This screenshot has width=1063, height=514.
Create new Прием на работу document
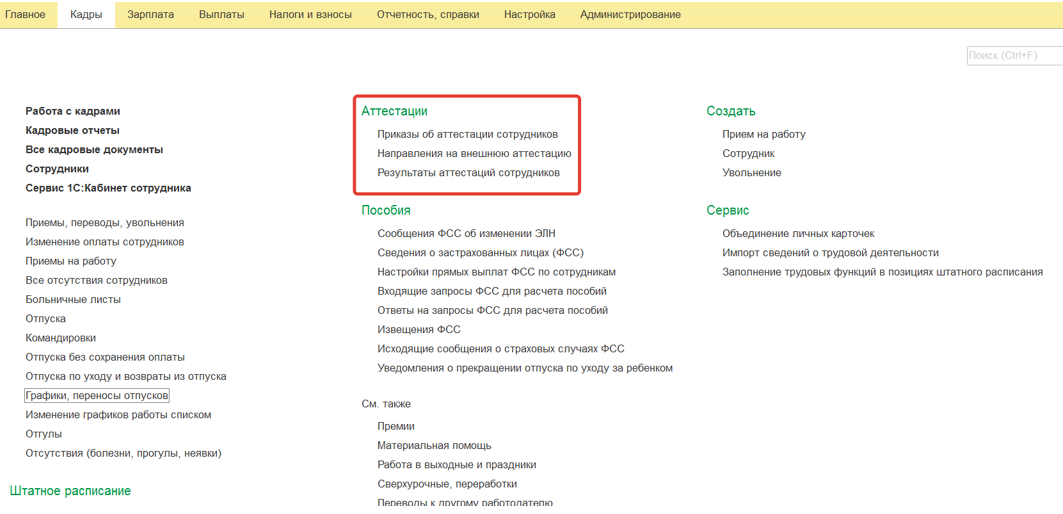point(763,134)
